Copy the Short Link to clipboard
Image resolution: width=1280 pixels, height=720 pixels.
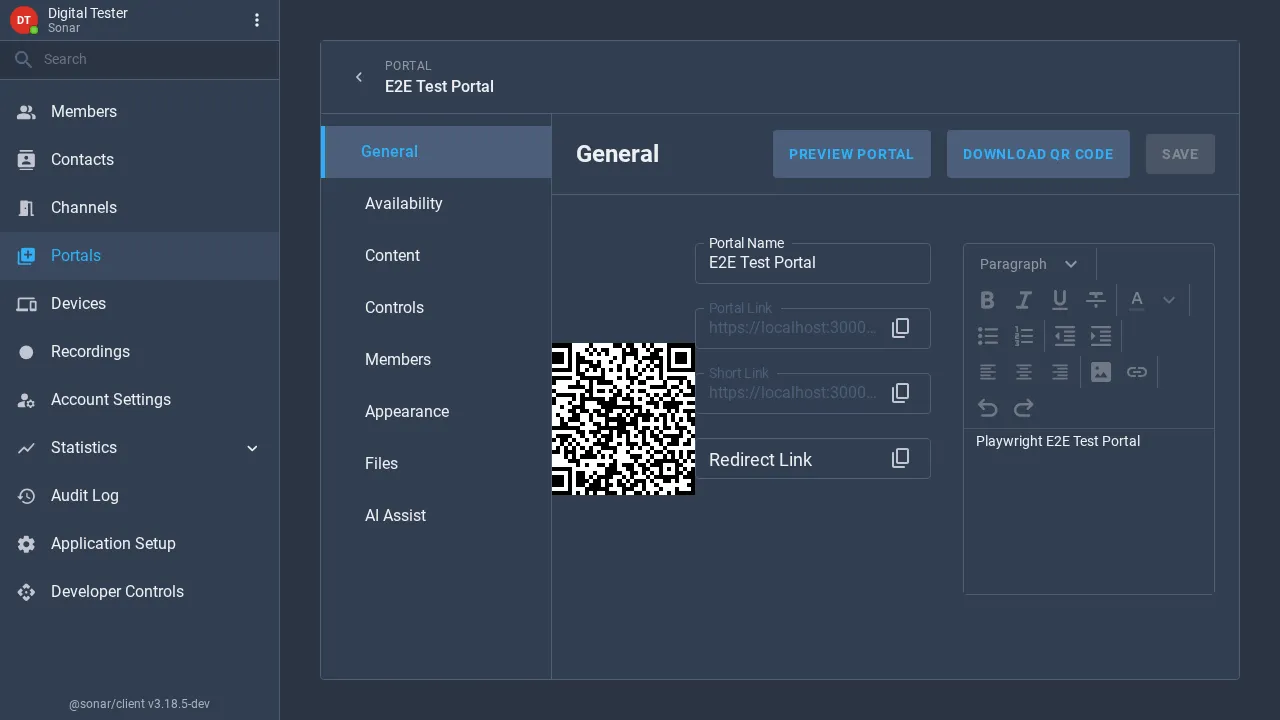pyautogui.click(x=900, y=393)
